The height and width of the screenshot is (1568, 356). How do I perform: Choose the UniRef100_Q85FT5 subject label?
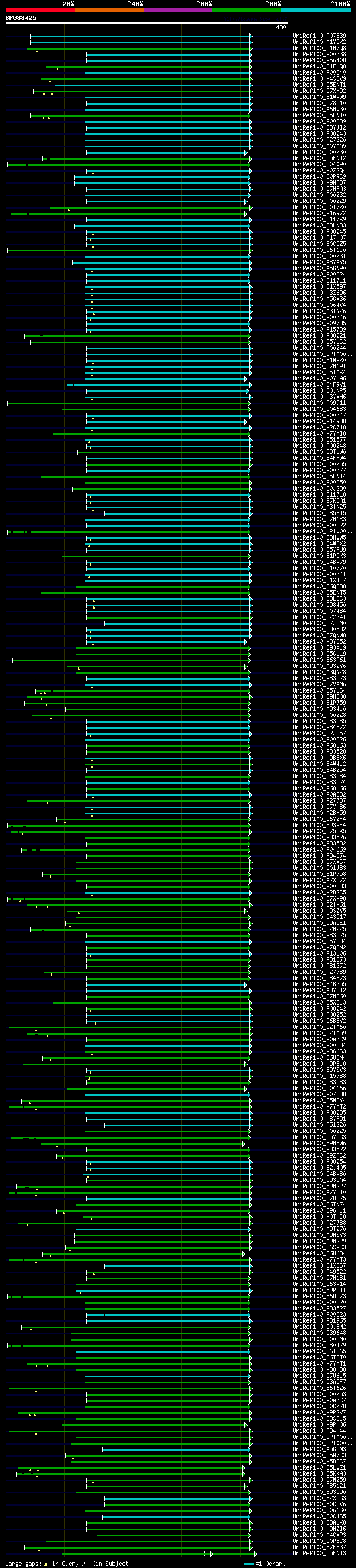click(319, 513)
